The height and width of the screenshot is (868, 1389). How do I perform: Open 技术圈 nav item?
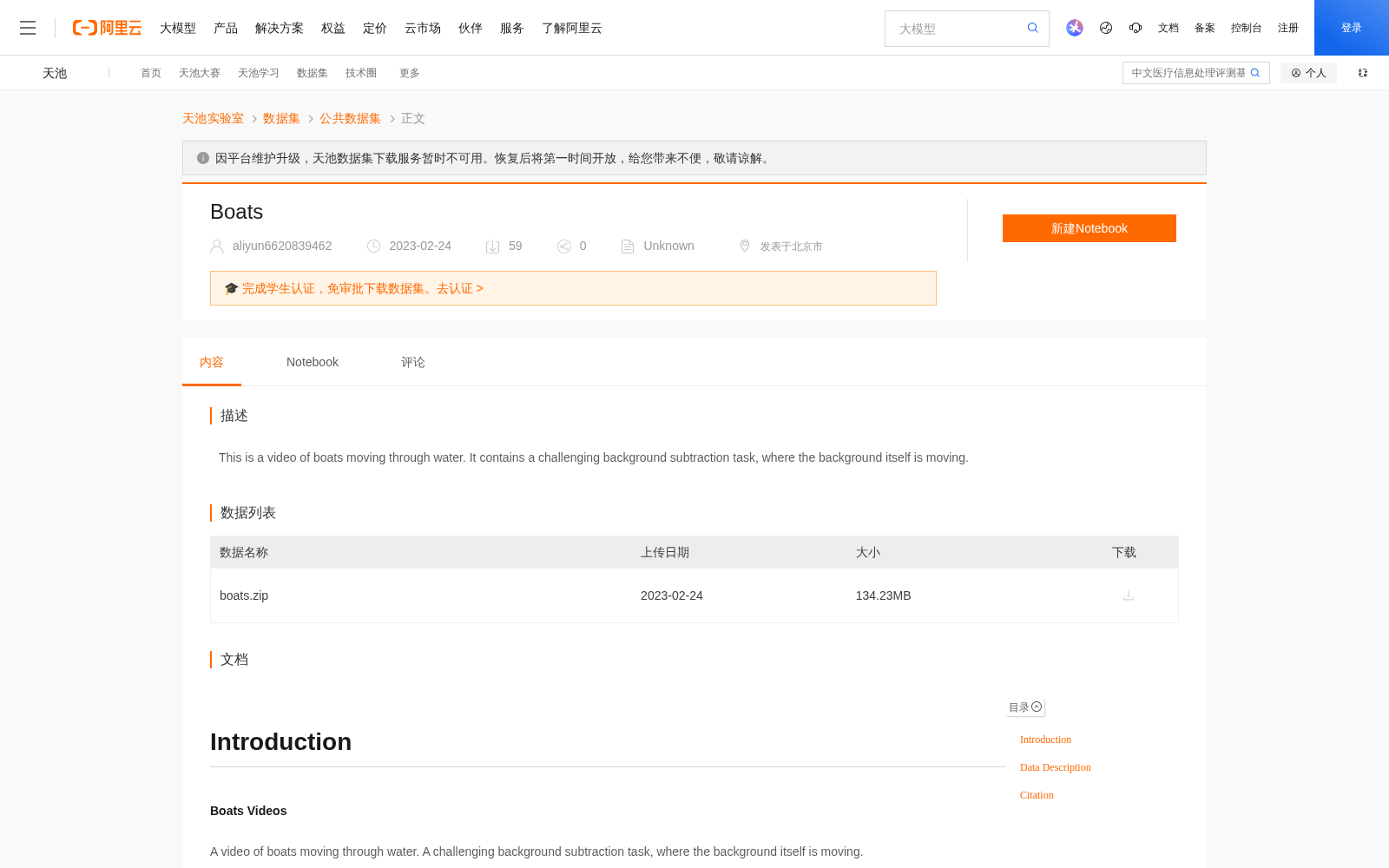coord(361,73)
